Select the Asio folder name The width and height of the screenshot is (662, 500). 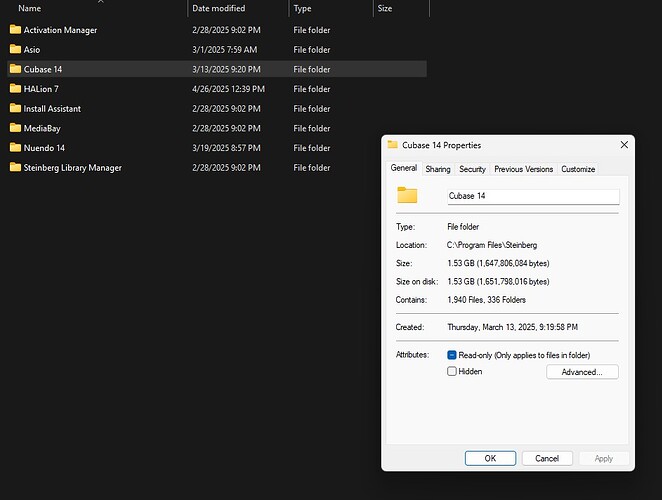(32, 49)
